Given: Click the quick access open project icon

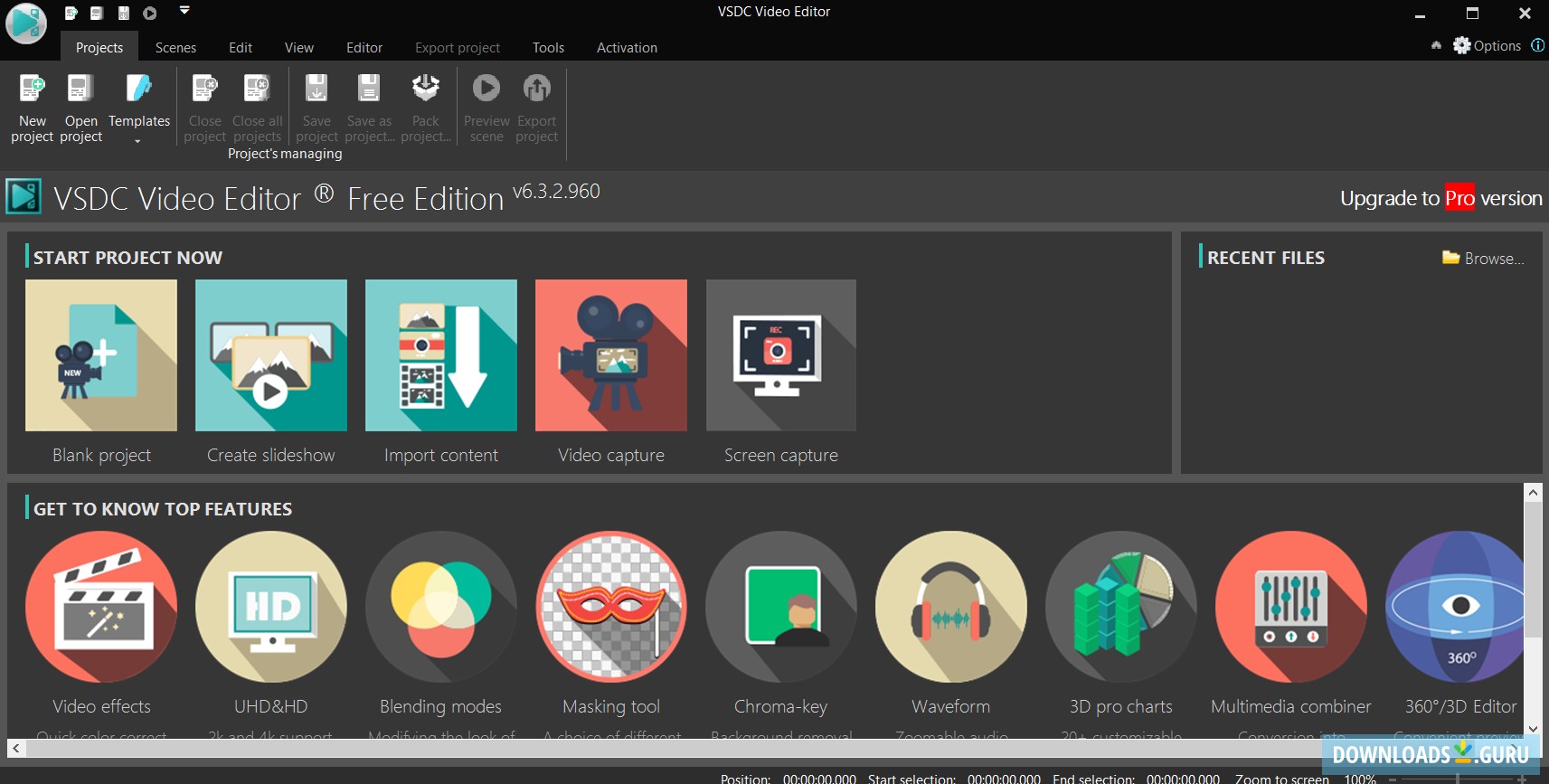Looking at the screenshot, I should pos(97,13).
